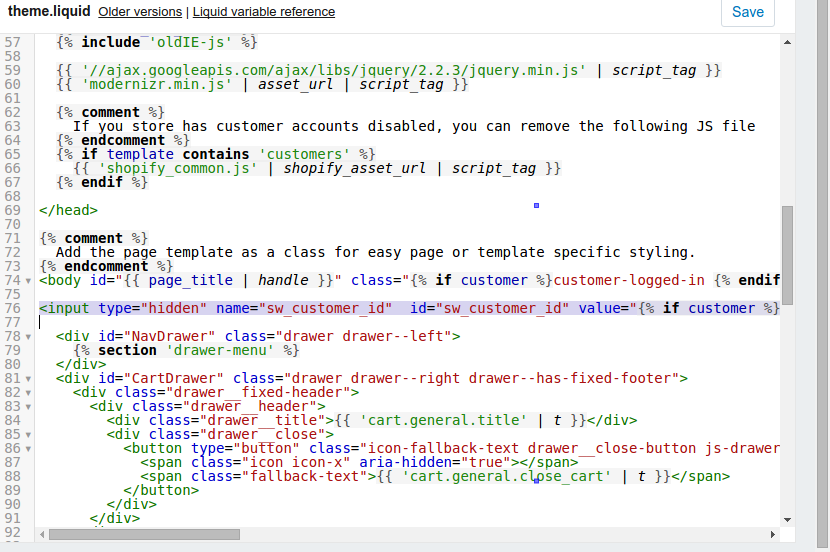Image resolution: width=830 pixels, height=552 pixels.
Task: Click the page's outer vertical scrollbar
Action: 823,275
